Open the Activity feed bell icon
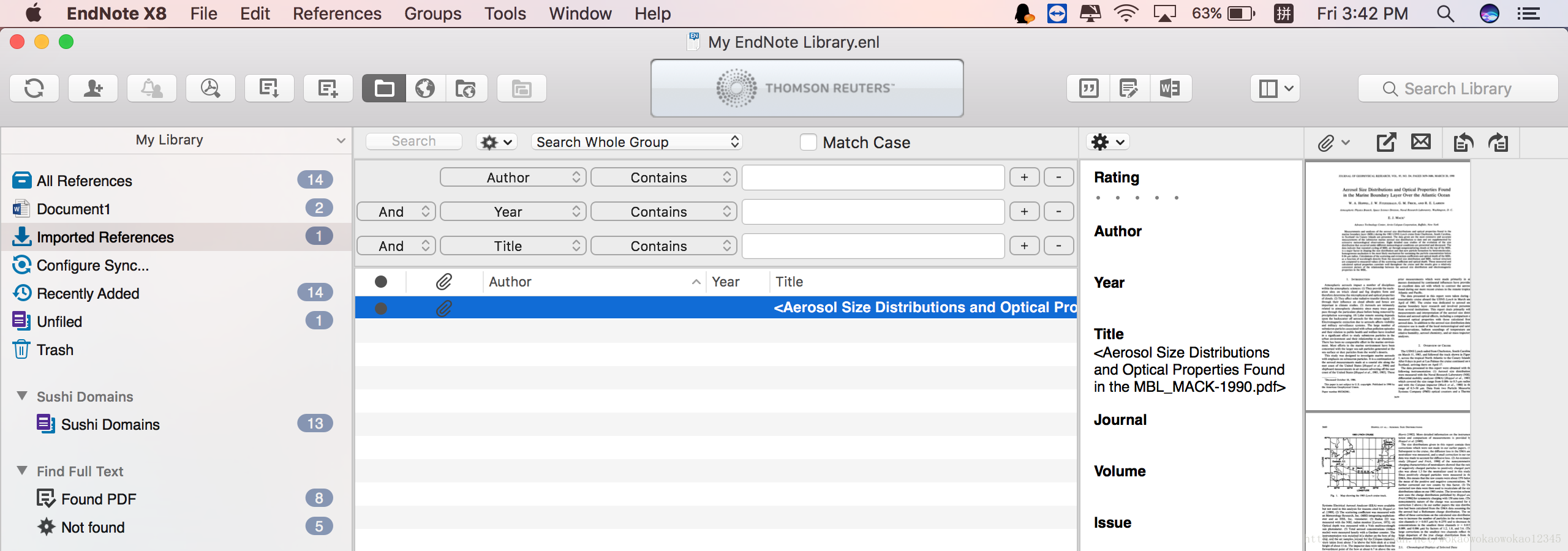Image resolution: width=1568 pixels, height=551 pixels. (152, 89)
